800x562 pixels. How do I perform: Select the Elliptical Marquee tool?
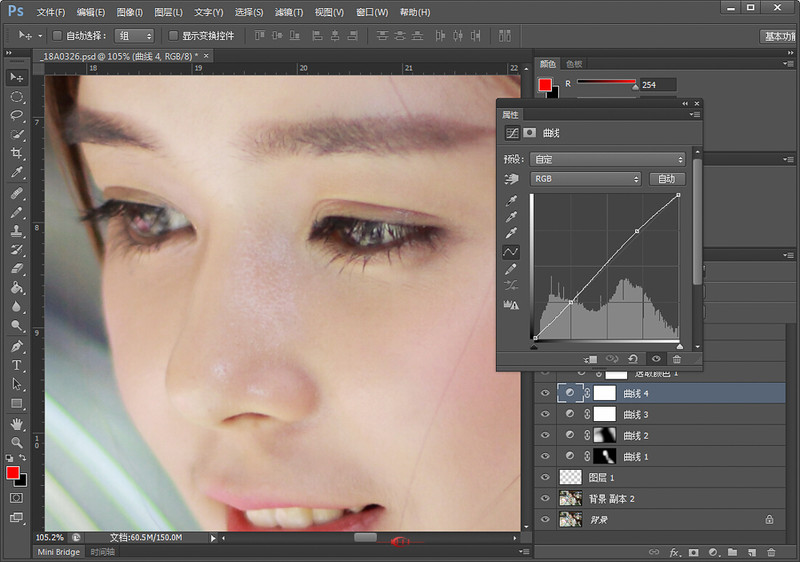(17, 96)
